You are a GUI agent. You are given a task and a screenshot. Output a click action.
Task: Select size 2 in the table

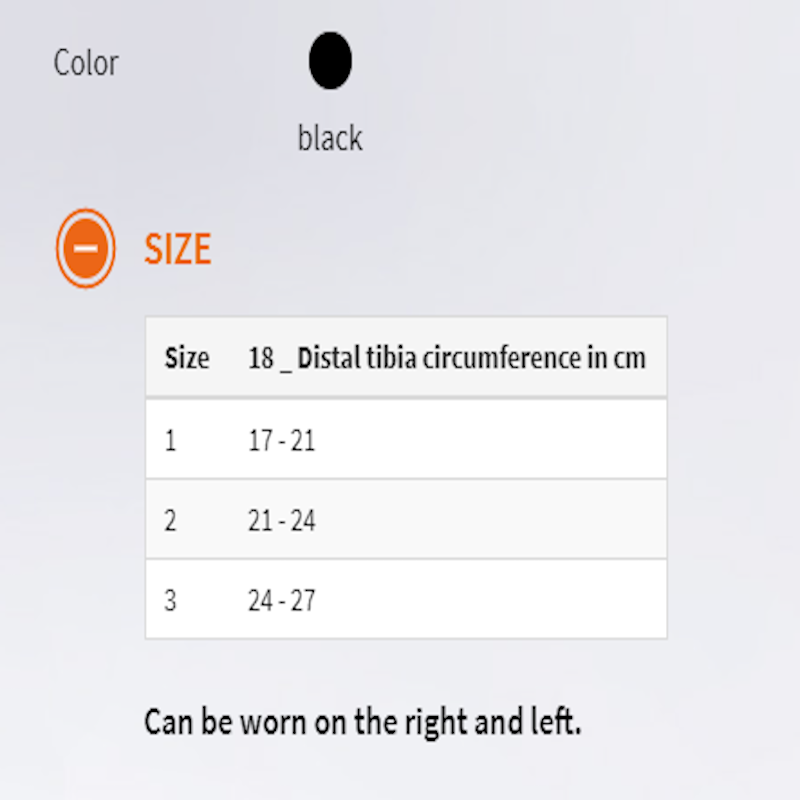170,520
